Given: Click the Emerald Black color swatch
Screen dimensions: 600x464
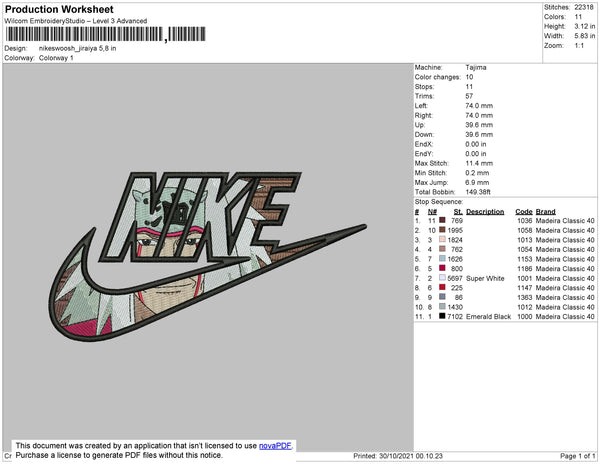Looking at the screenshot, I should pyautogui.click(x=442, y=316).
